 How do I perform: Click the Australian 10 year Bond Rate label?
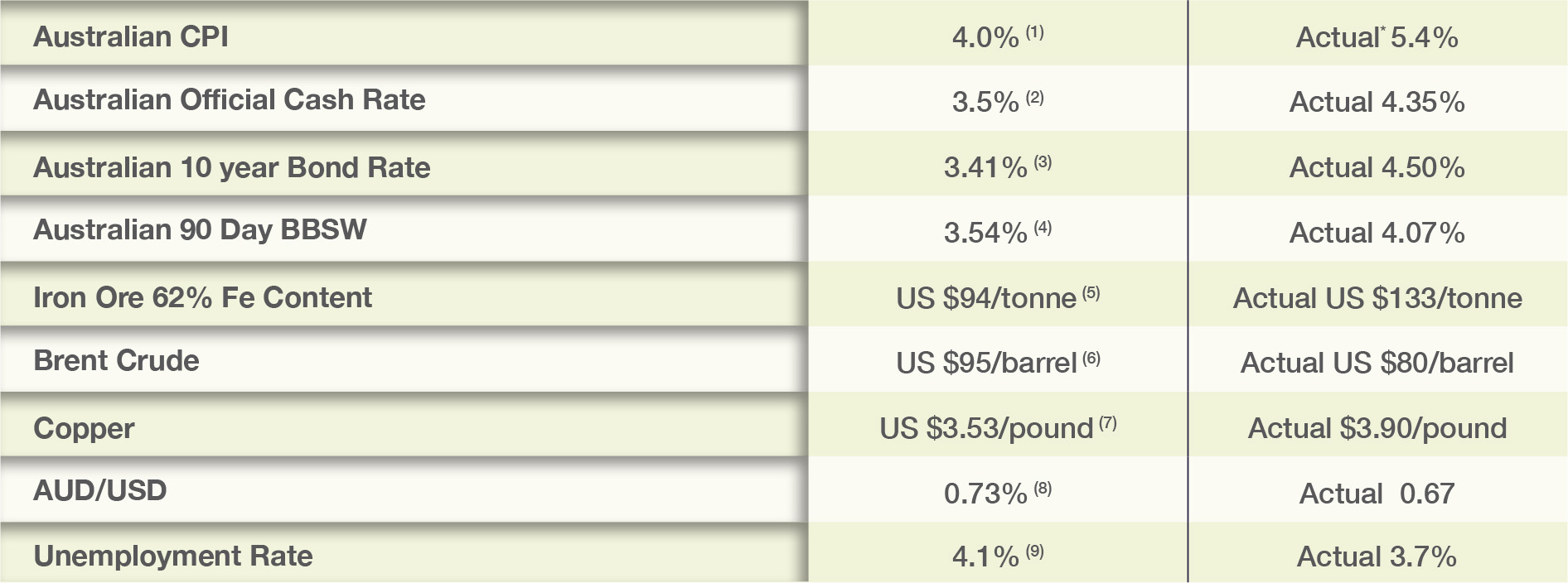click(x=231, y=167)
